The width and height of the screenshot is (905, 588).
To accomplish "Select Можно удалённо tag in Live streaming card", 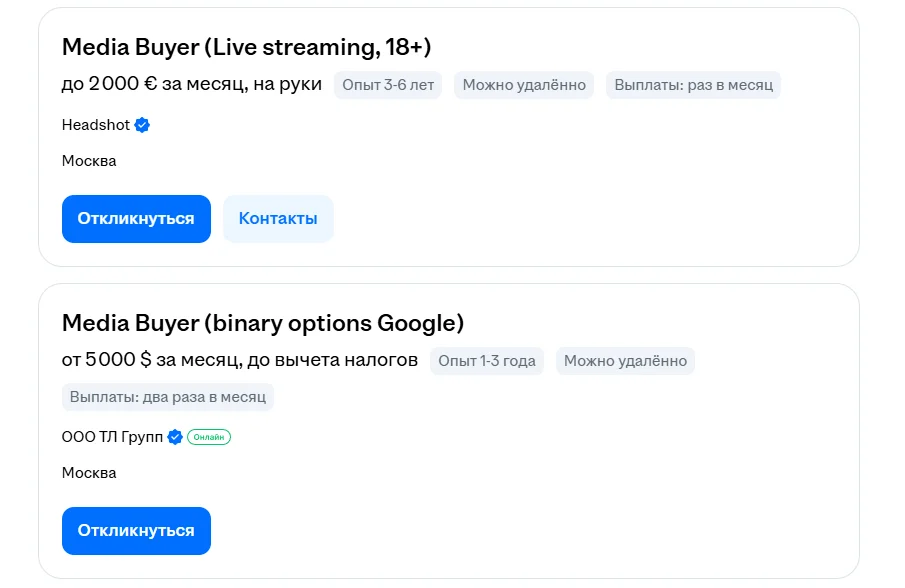I will [x=524, y=85].
